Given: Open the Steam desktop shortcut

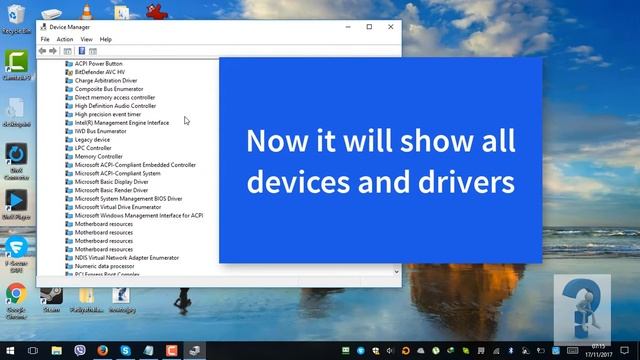Looking at the screenshot, I should click(x=51, y=300).
